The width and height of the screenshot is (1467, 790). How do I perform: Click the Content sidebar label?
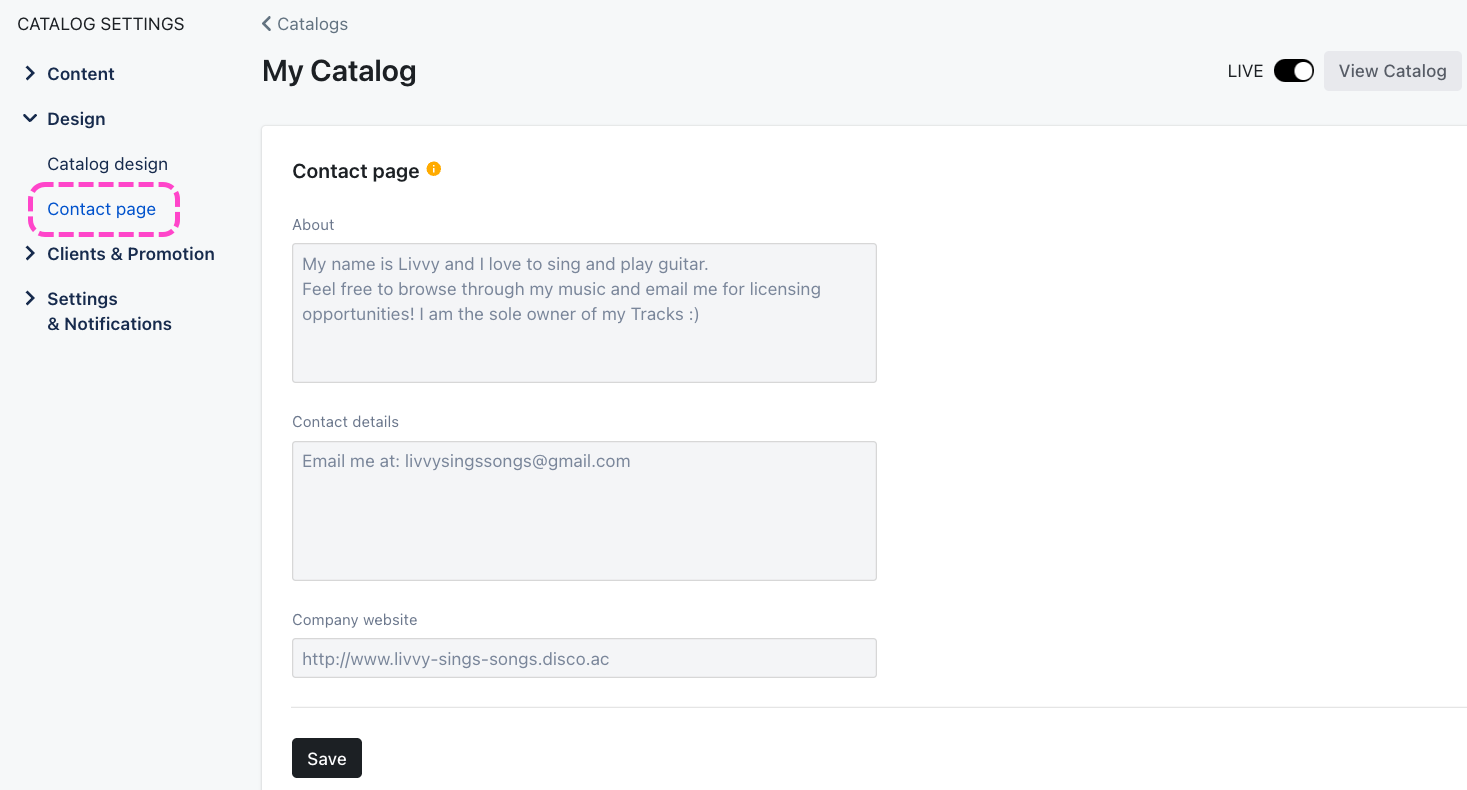pyautogui.click(x=81, y=74)
